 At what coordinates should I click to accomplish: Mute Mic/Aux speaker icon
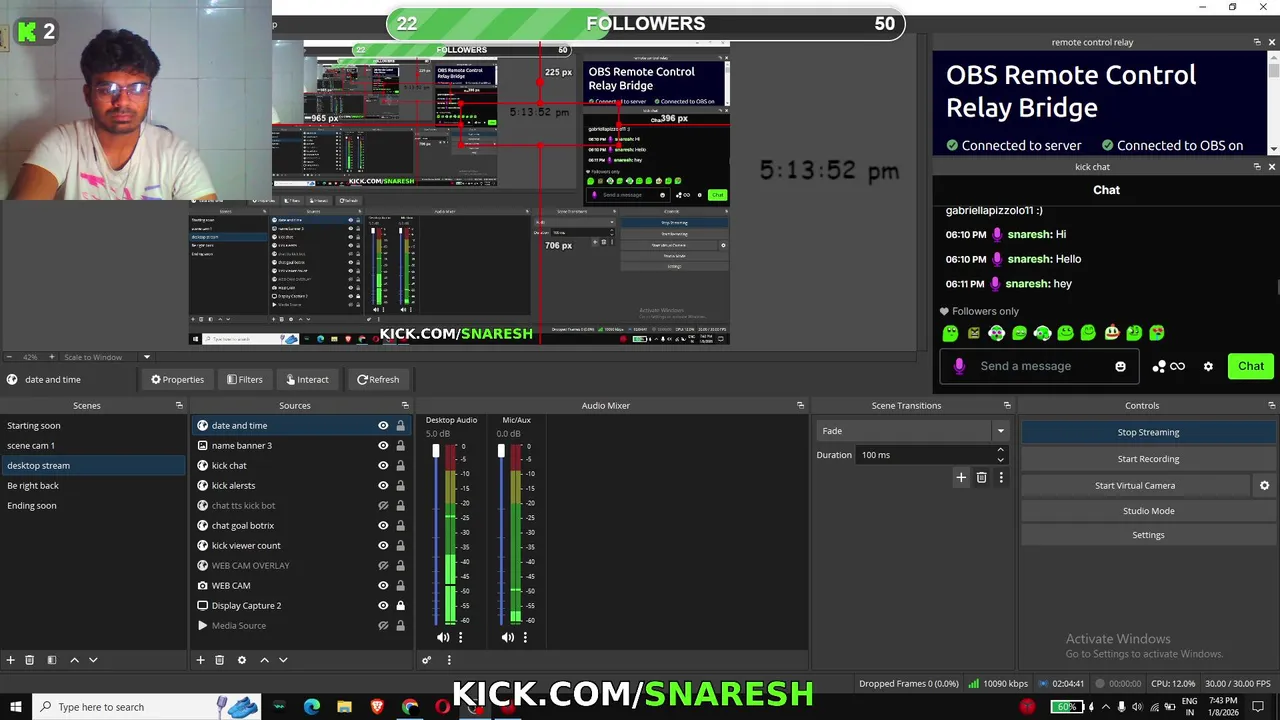508,637
